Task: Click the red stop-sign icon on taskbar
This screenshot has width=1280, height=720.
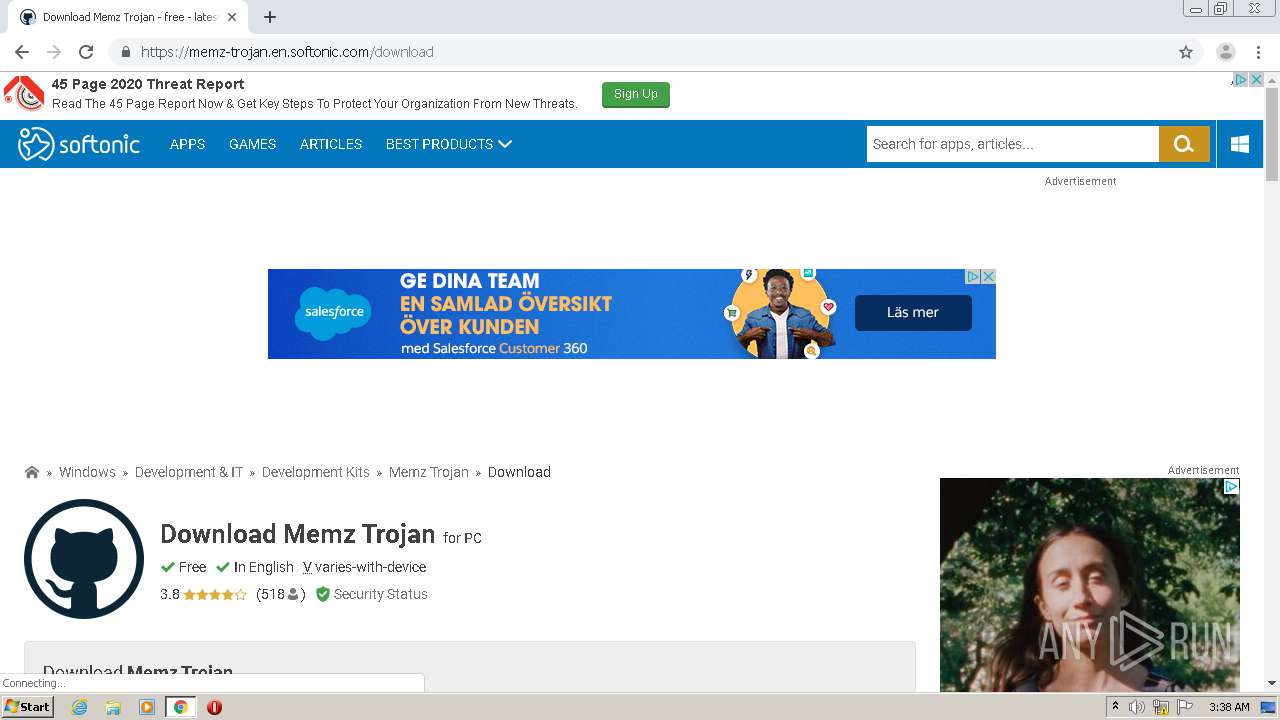Action: 214,707
